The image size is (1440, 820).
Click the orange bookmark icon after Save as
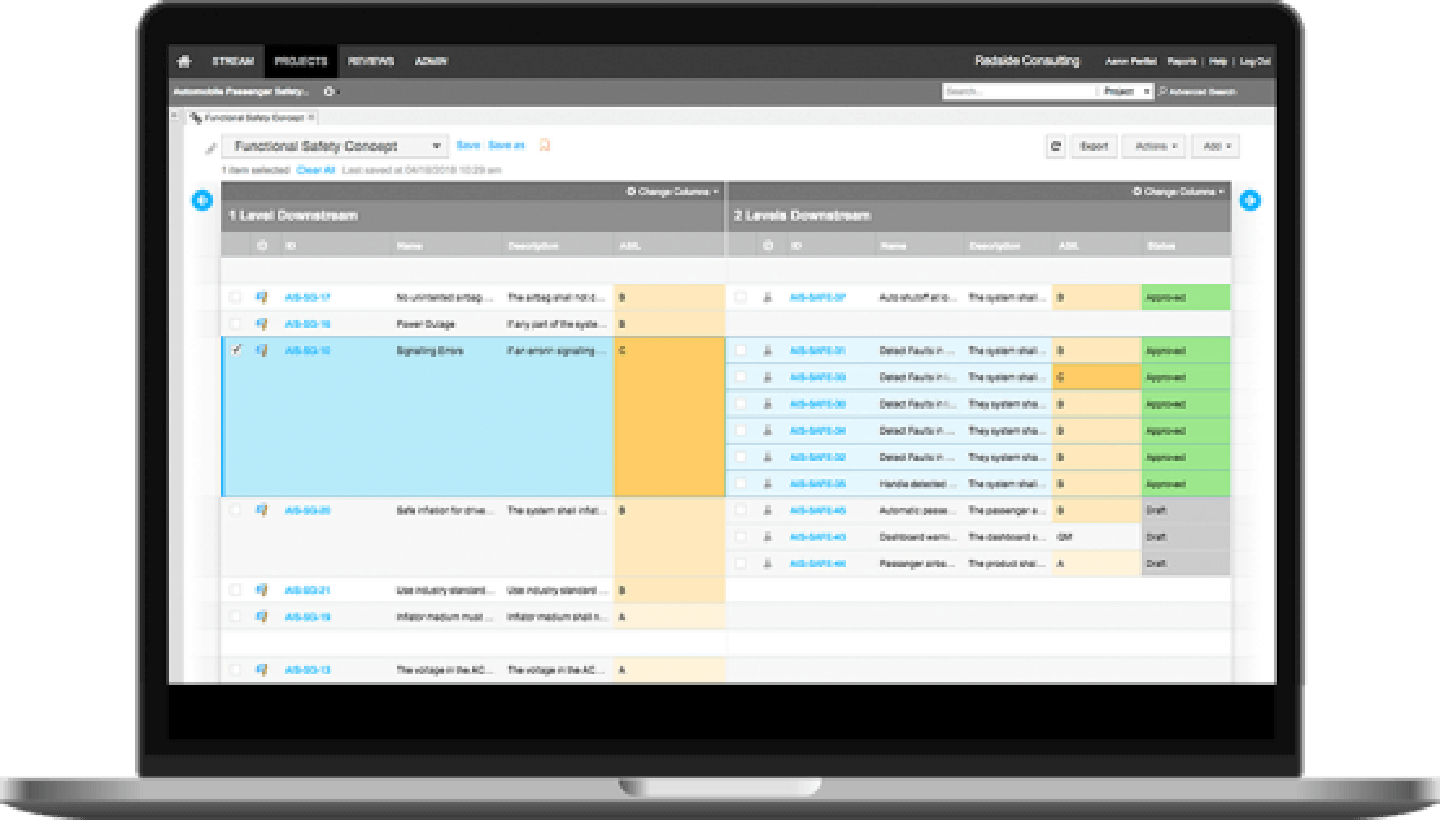coord(544,146)
